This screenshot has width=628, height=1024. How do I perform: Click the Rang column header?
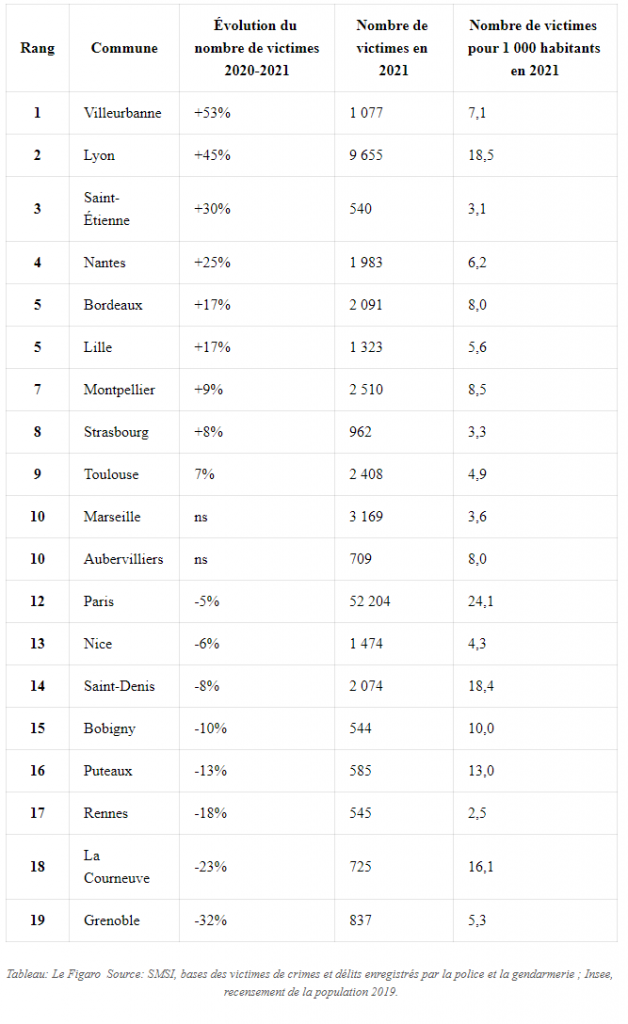click(37, 48)
